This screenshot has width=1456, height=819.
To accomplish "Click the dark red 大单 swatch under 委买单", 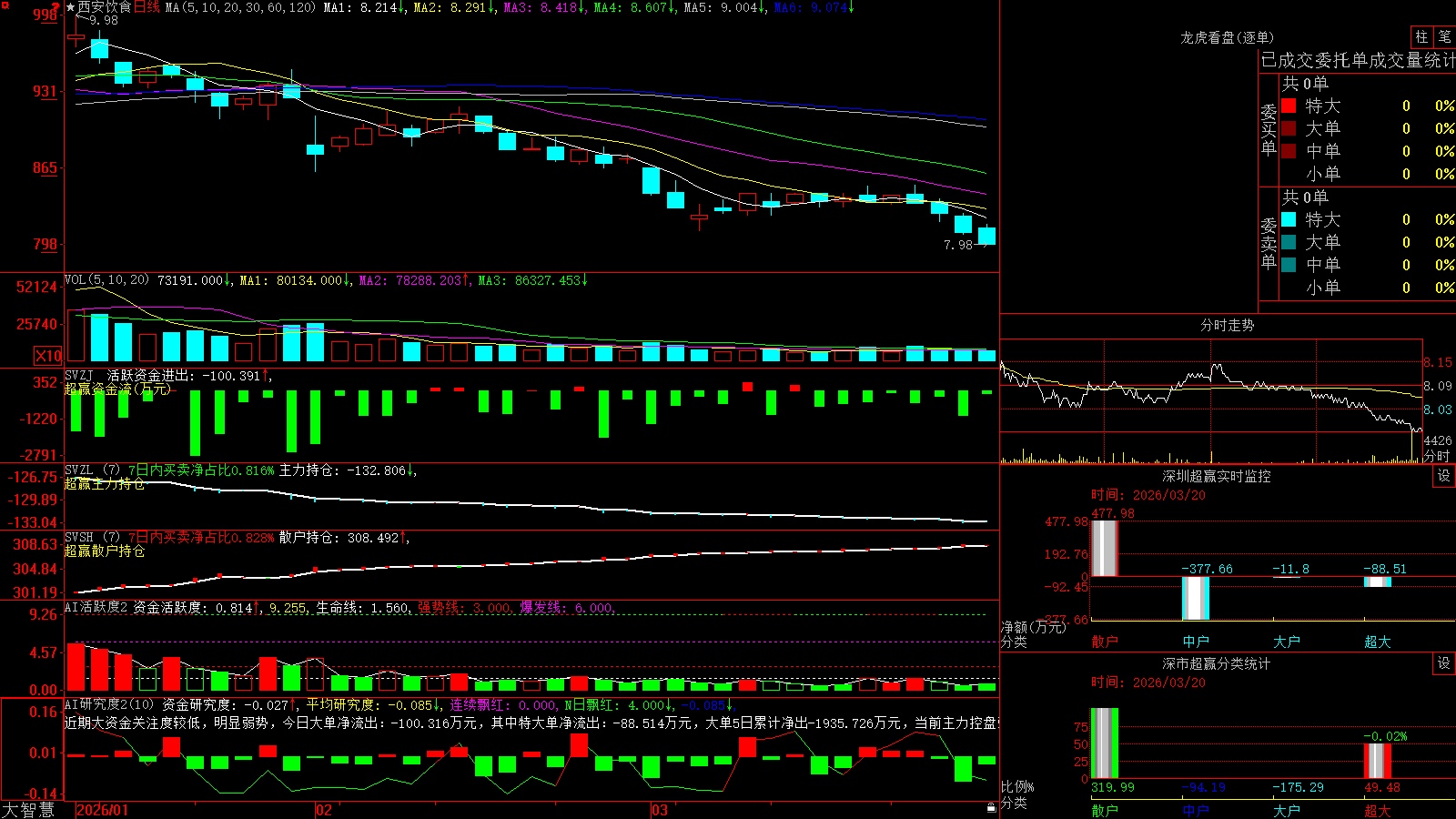I will click(x=1289, y=128).
